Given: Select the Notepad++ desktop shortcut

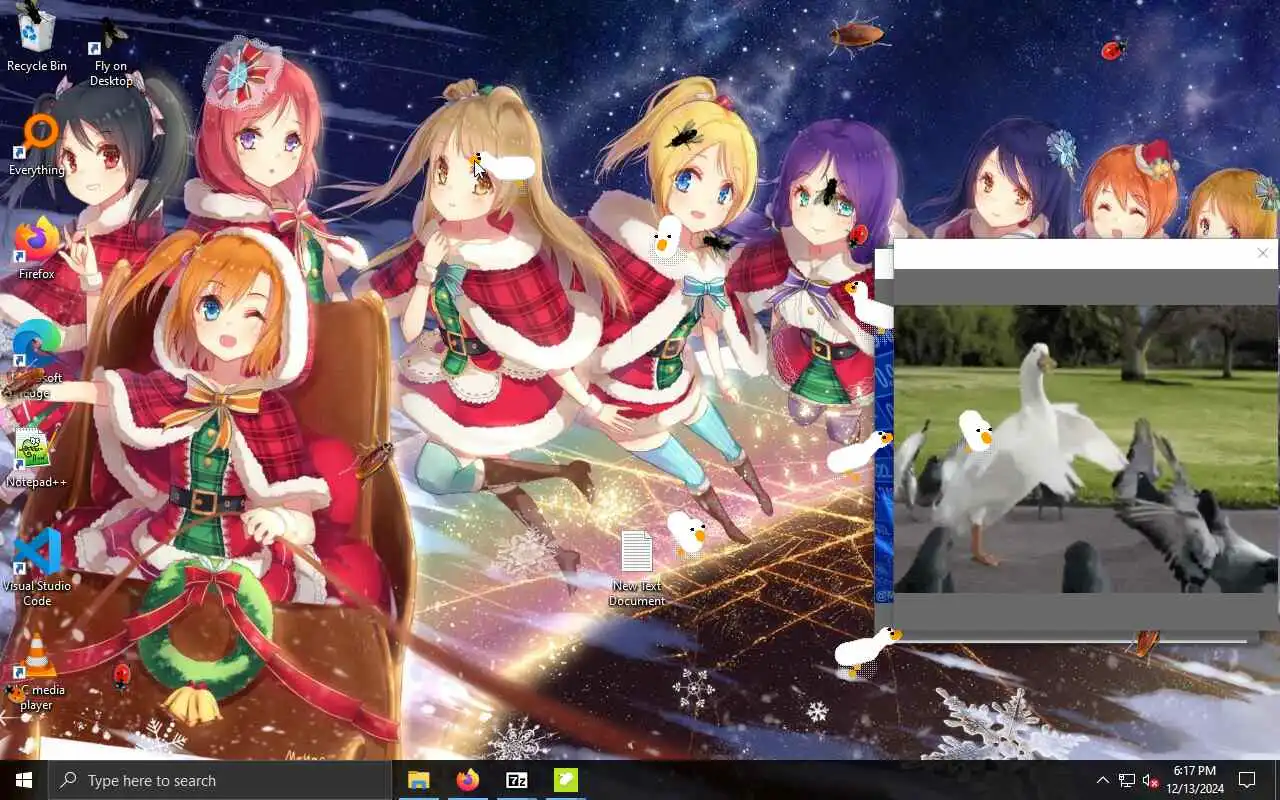Looking at the screenshot, I should point(37,459).
